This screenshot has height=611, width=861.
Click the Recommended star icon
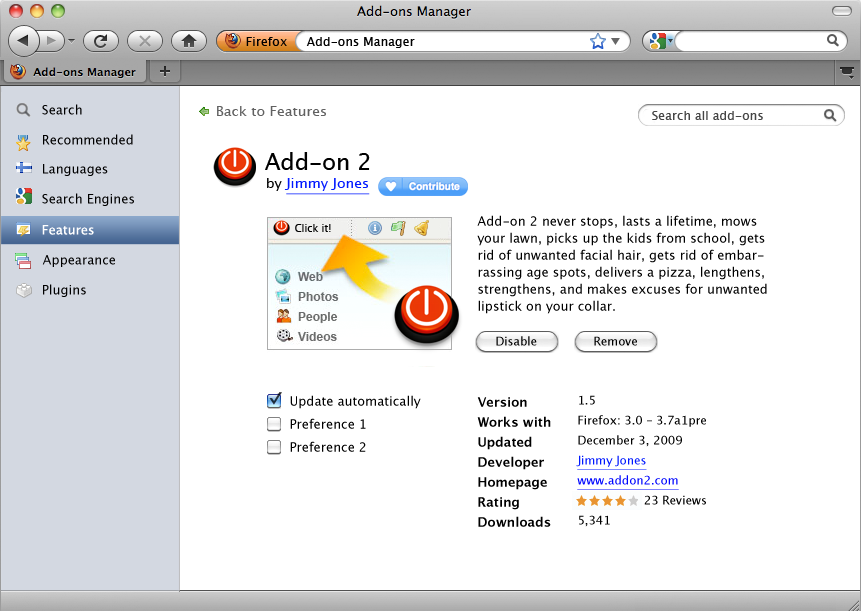click(x=23, y=142)
